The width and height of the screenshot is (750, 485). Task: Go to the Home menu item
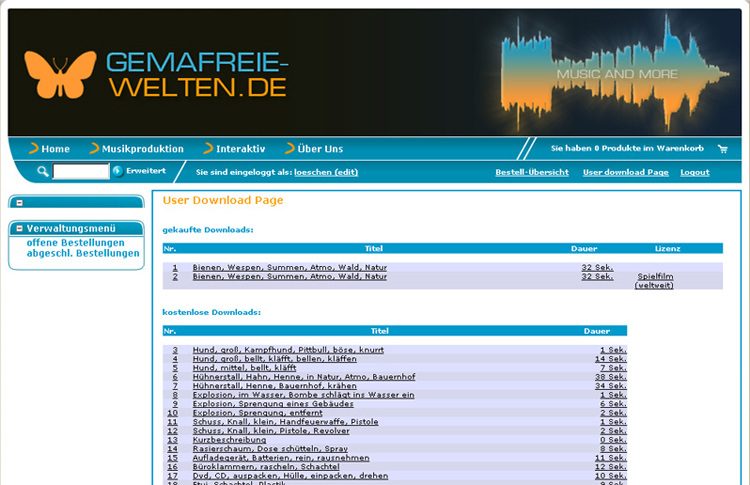(55, 149)
